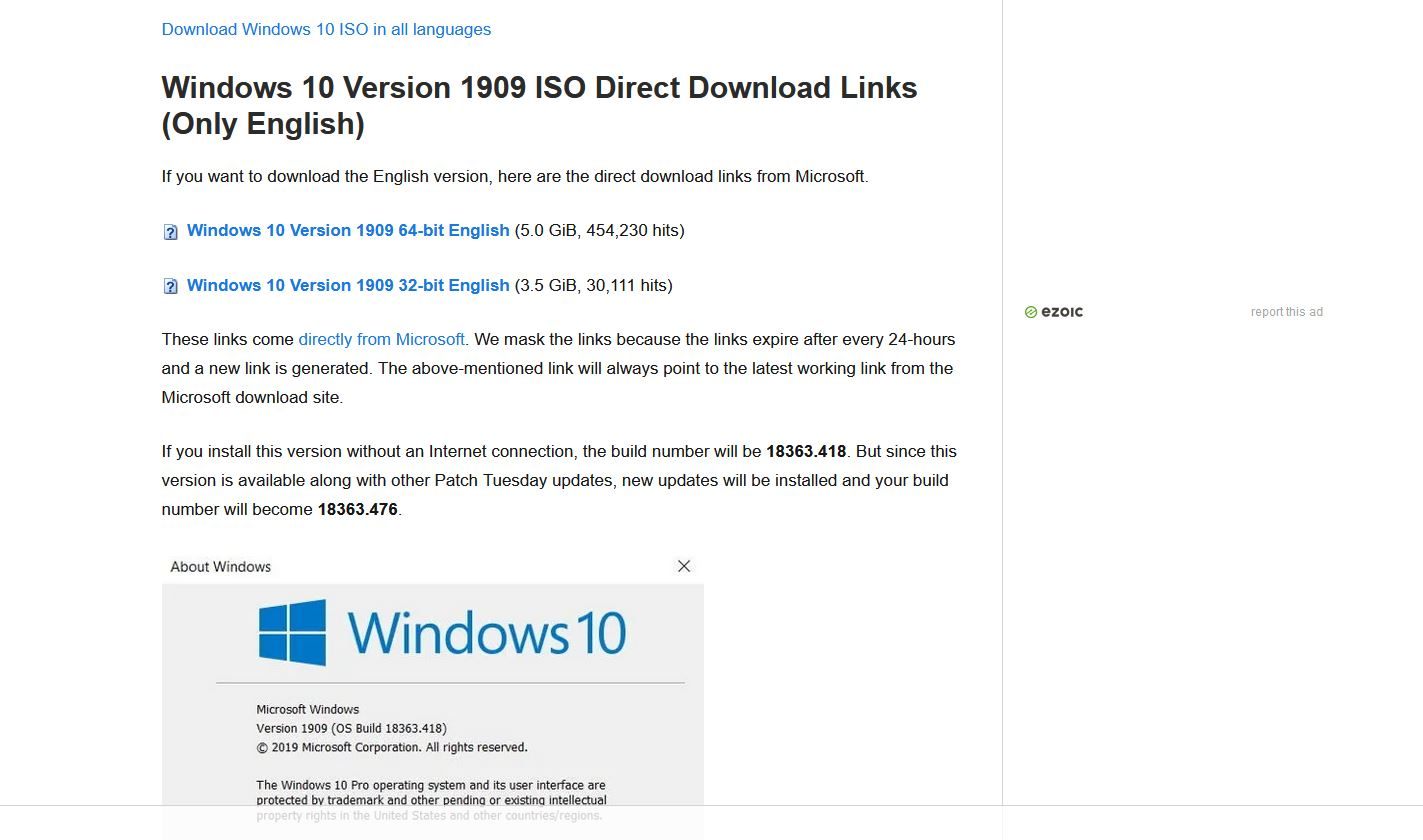Select the bold 18363.418 build number text
This screenshot has width=1423, height=840.
[x=805, y=451]
